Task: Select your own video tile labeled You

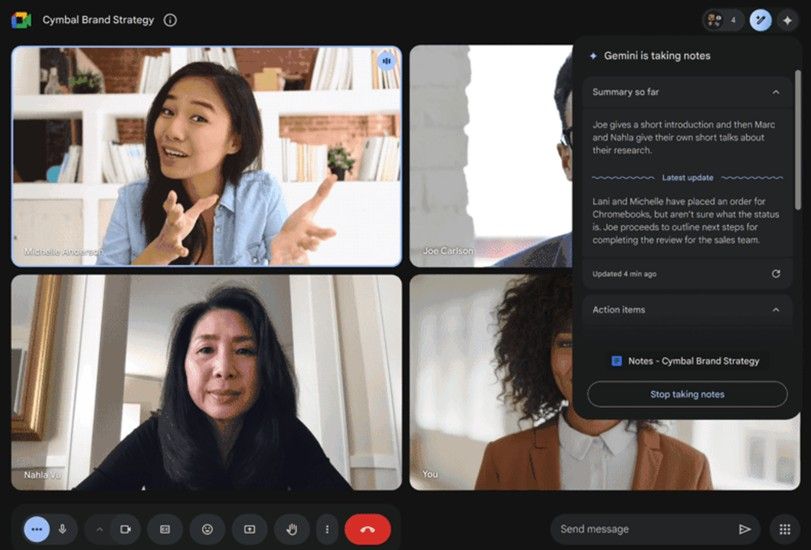Action: pos(605,382)
